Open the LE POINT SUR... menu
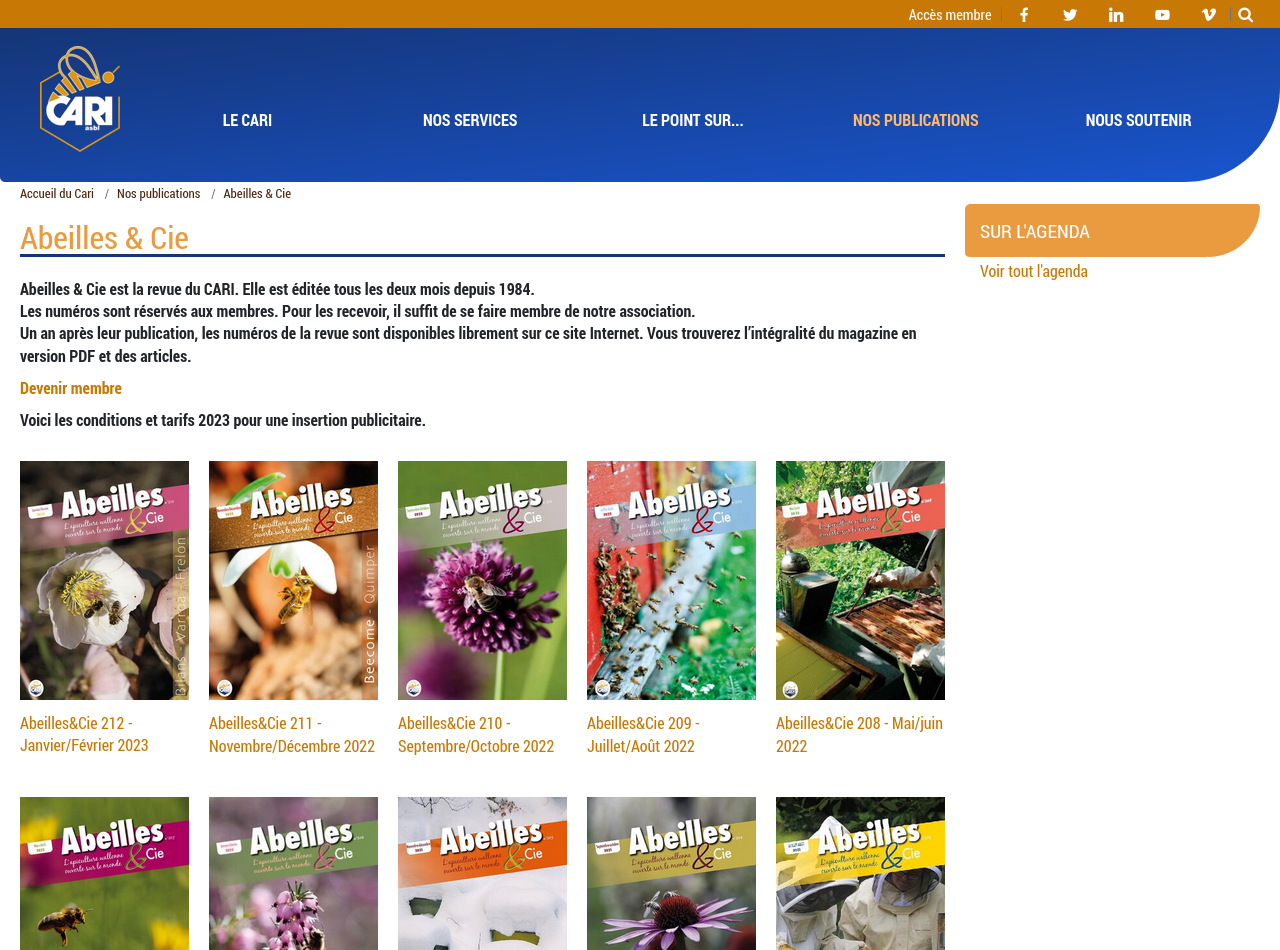 pyautogui.click(x=693, y=120)
